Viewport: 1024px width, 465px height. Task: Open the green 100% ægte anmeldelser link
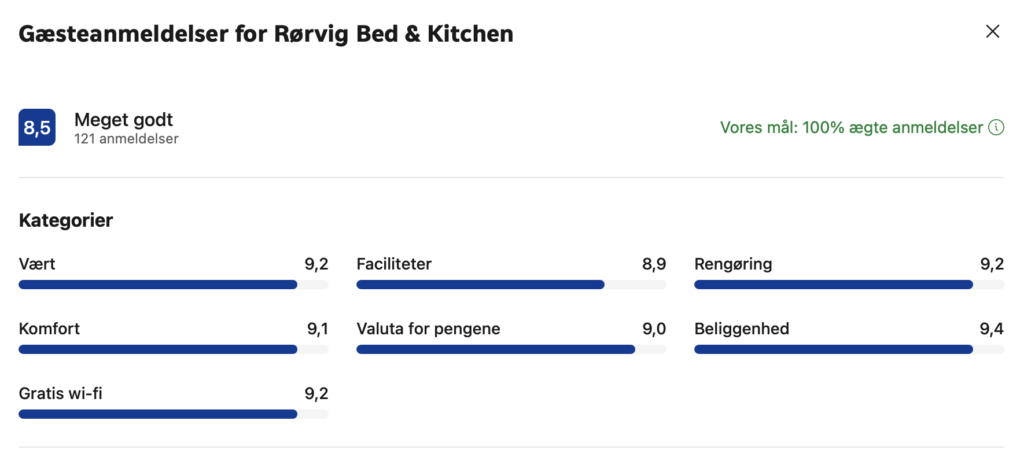coord(852,127)
